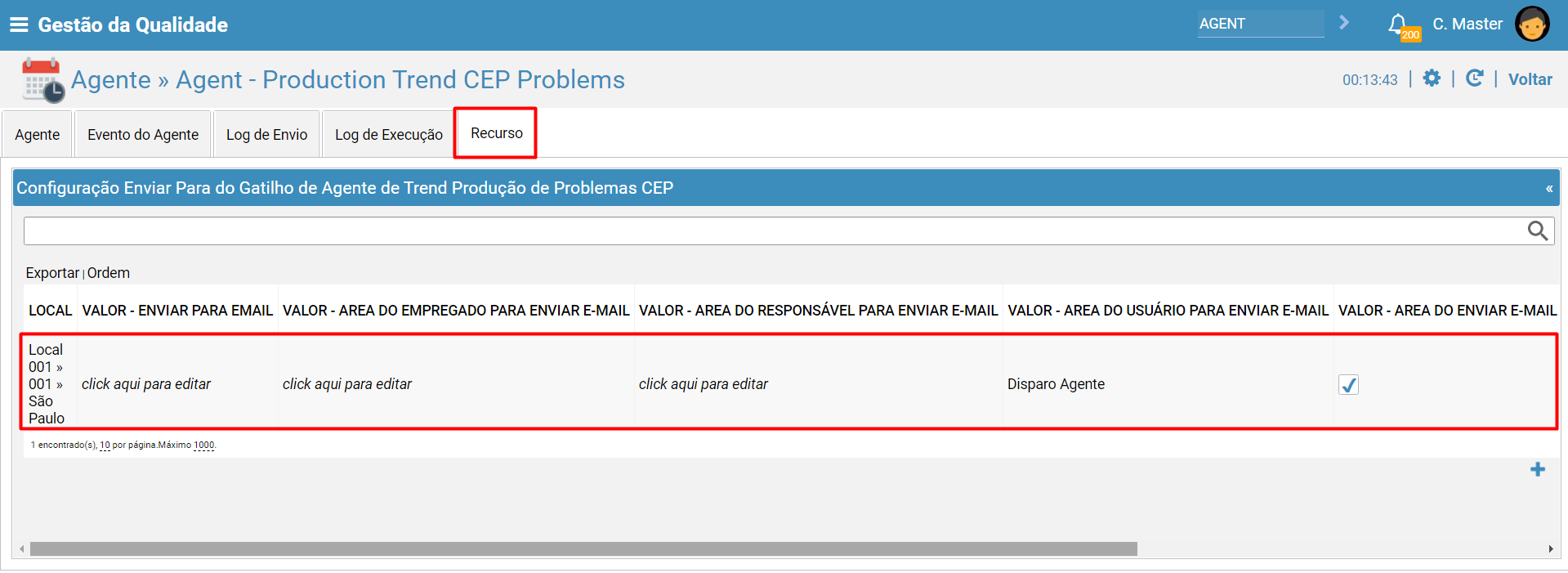This screenshot has width=1568, height=573.
Task: Click the Disparo Agente cell
Action: pos(1056,384)
